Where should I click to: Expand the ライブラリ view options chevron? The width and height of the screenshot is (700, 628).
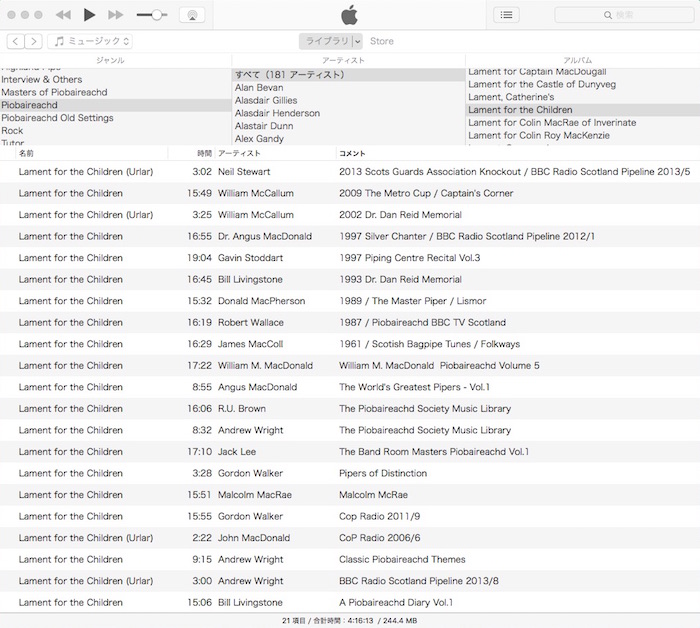pos(357,41)
